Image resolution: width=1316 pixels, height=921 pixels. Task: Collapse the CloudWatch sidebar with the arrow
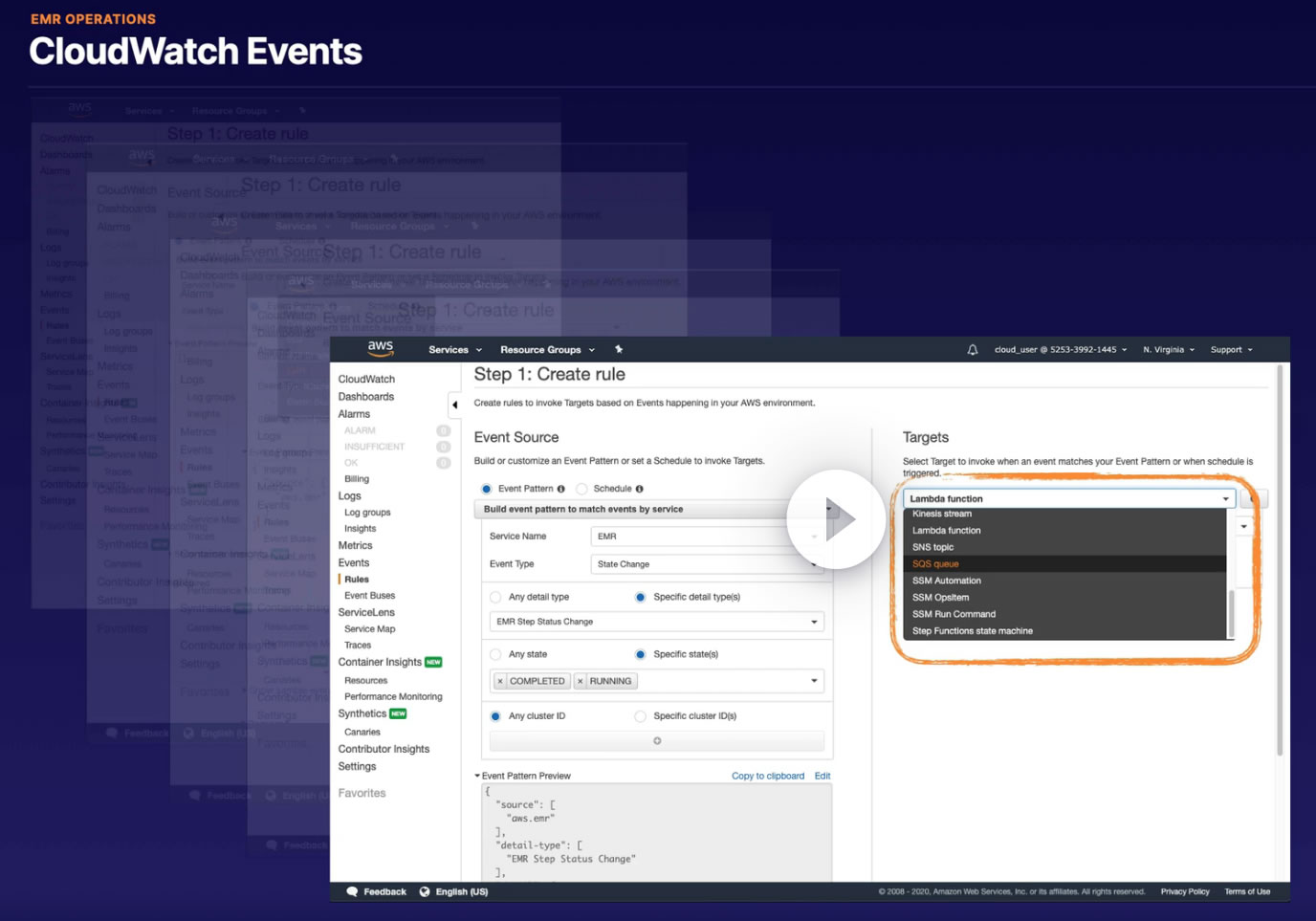[x=454, y=405]
